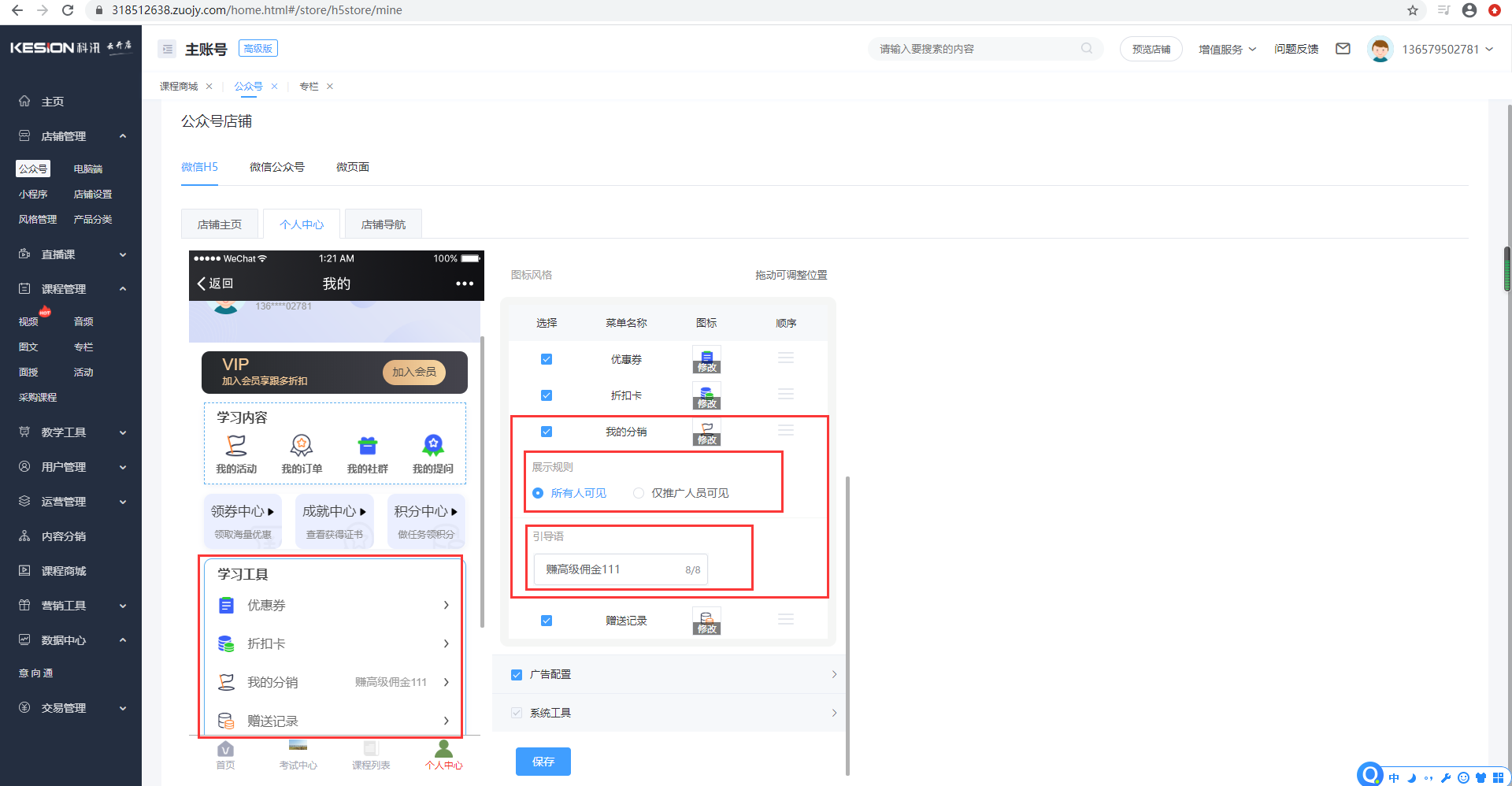Click the drag handle for 折扣卡 row
This screenshot has width=1512, height=786.
coord(785,395)
